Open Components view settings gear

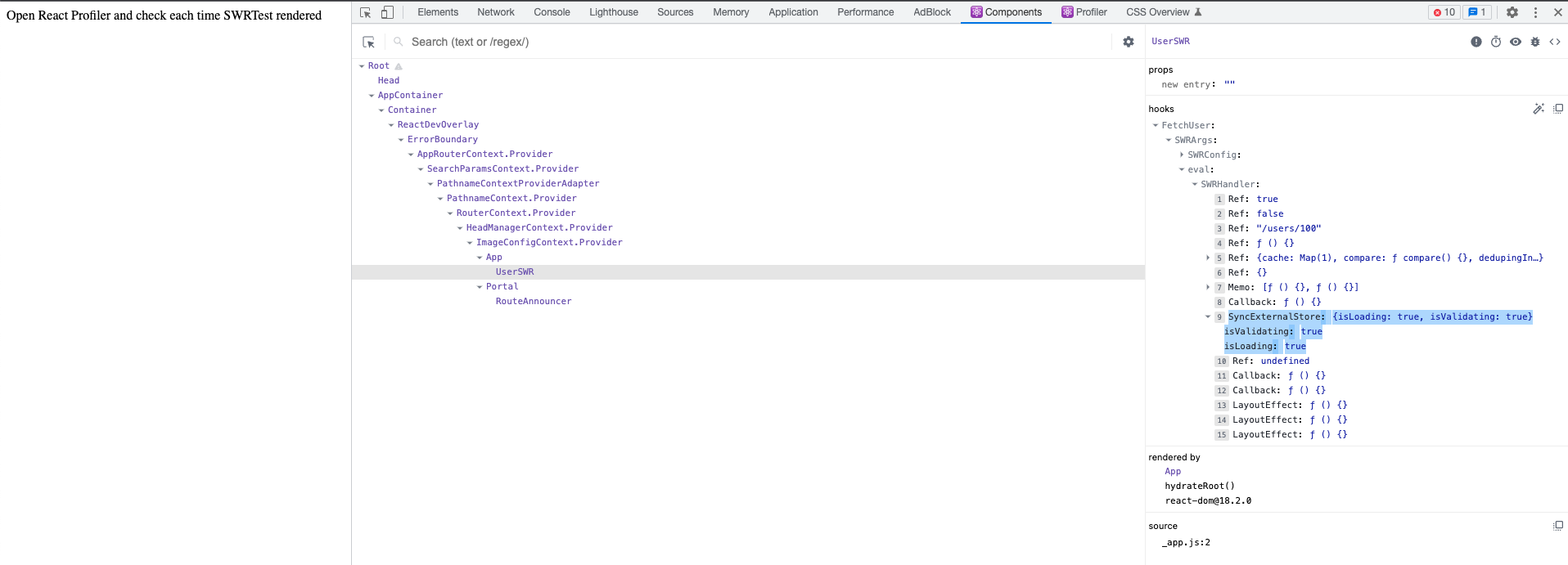[1129, 42]
